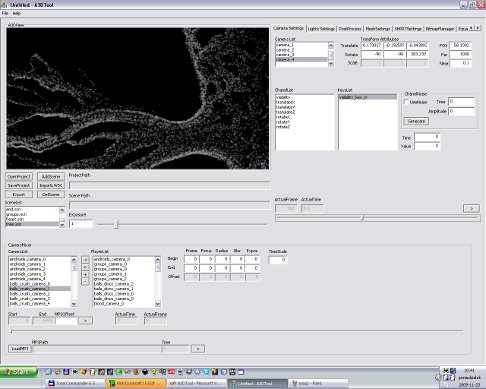Click the Exposure slider handle
Image resolution: width=486 pixels, height=389 pixels.
click(x=116, y=224)
